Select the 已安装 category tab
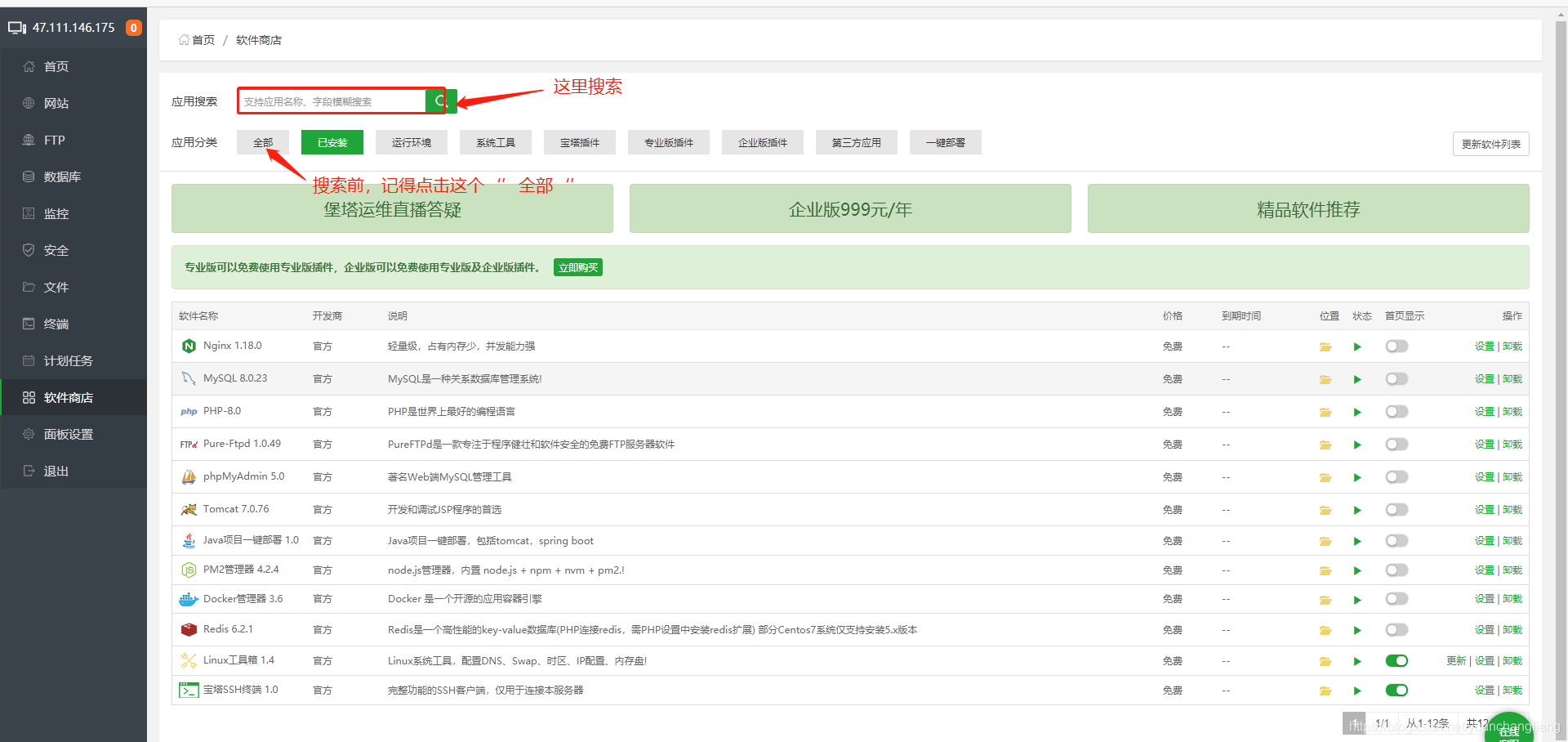 (332, 142)
